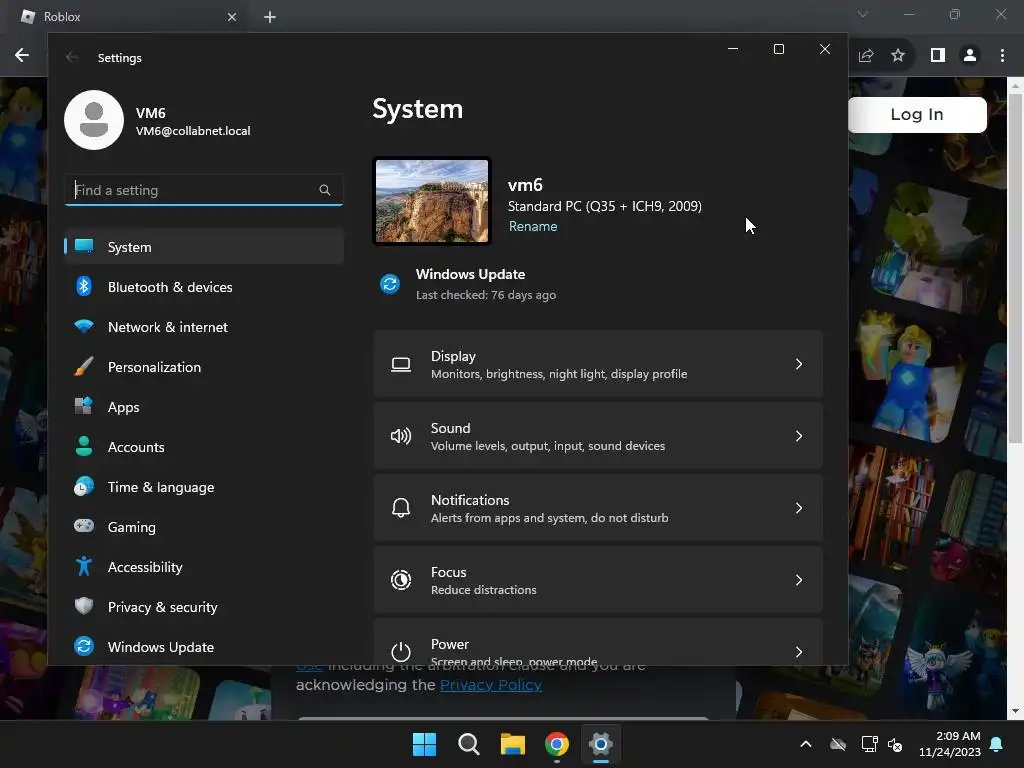Click the Accessibility figure icon
1024x768 pixels.
coord(84,566)
